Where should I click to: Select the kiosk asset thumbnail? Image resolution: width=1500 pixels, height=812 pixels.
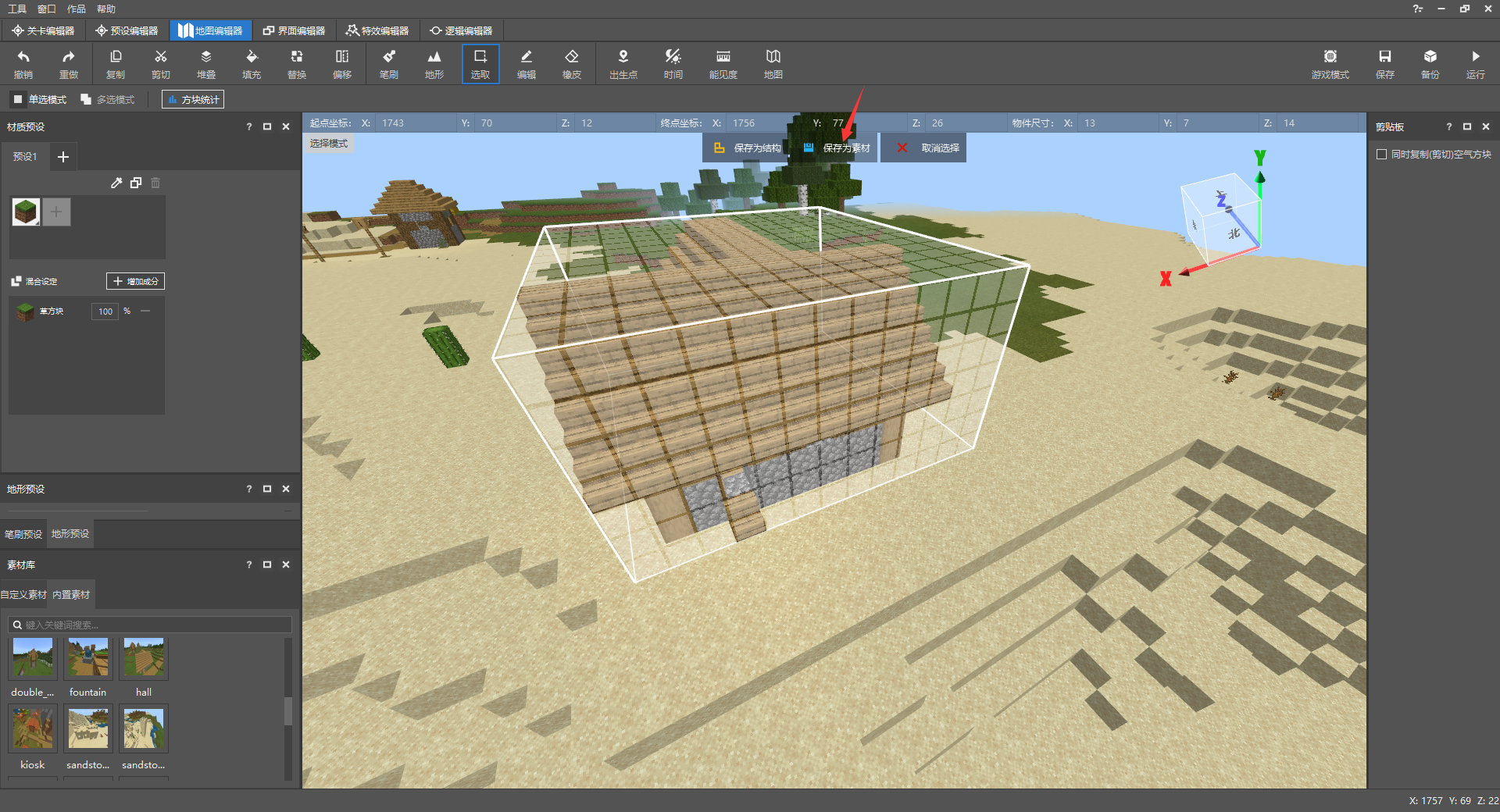pos(33,728)
